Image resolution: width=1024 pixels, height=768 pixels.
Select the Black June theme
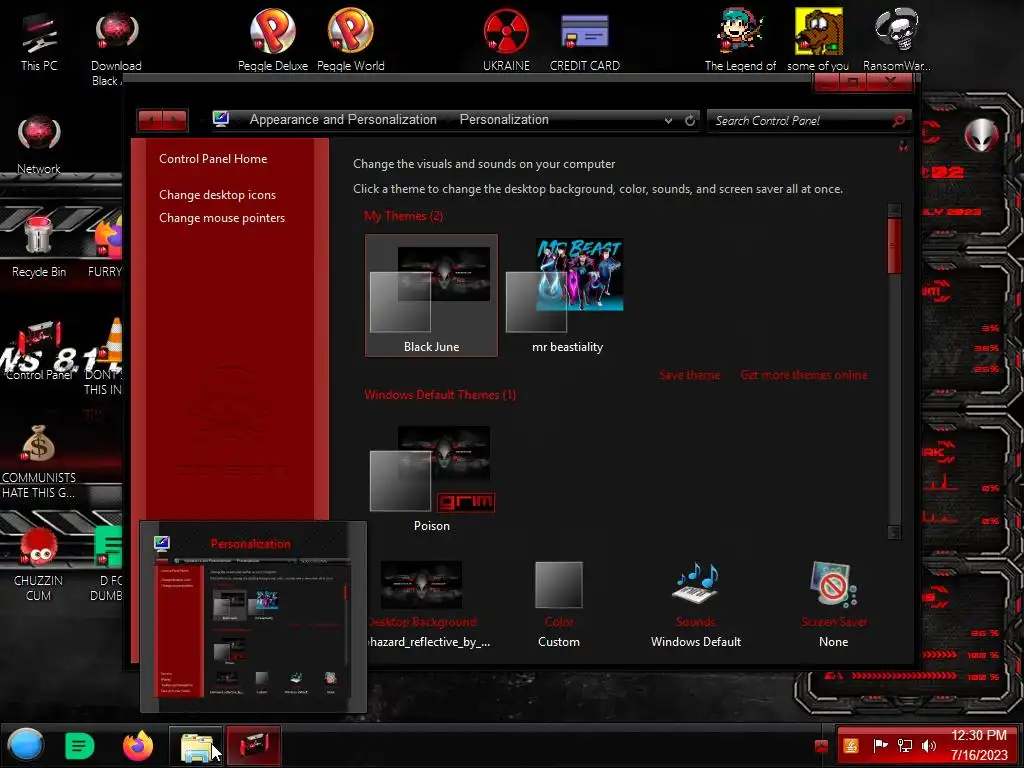431,295
